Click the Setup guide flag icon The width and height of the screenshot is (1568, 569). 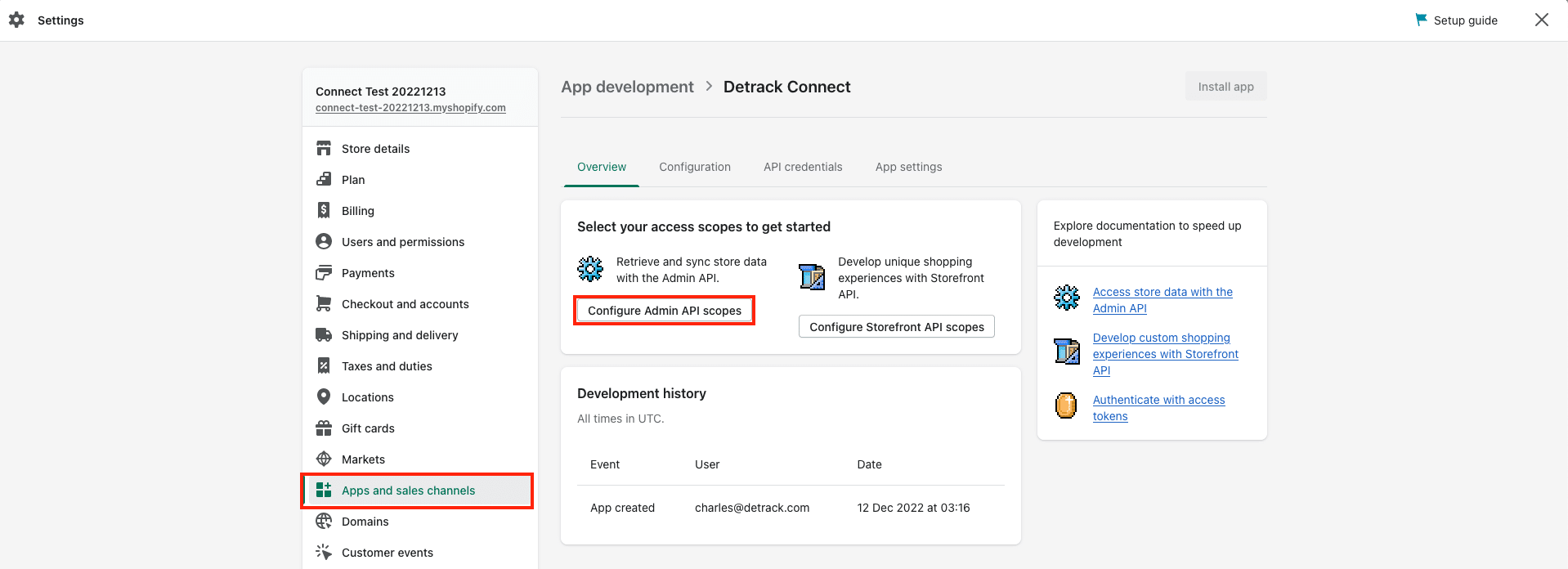[x=1422, y=20]
